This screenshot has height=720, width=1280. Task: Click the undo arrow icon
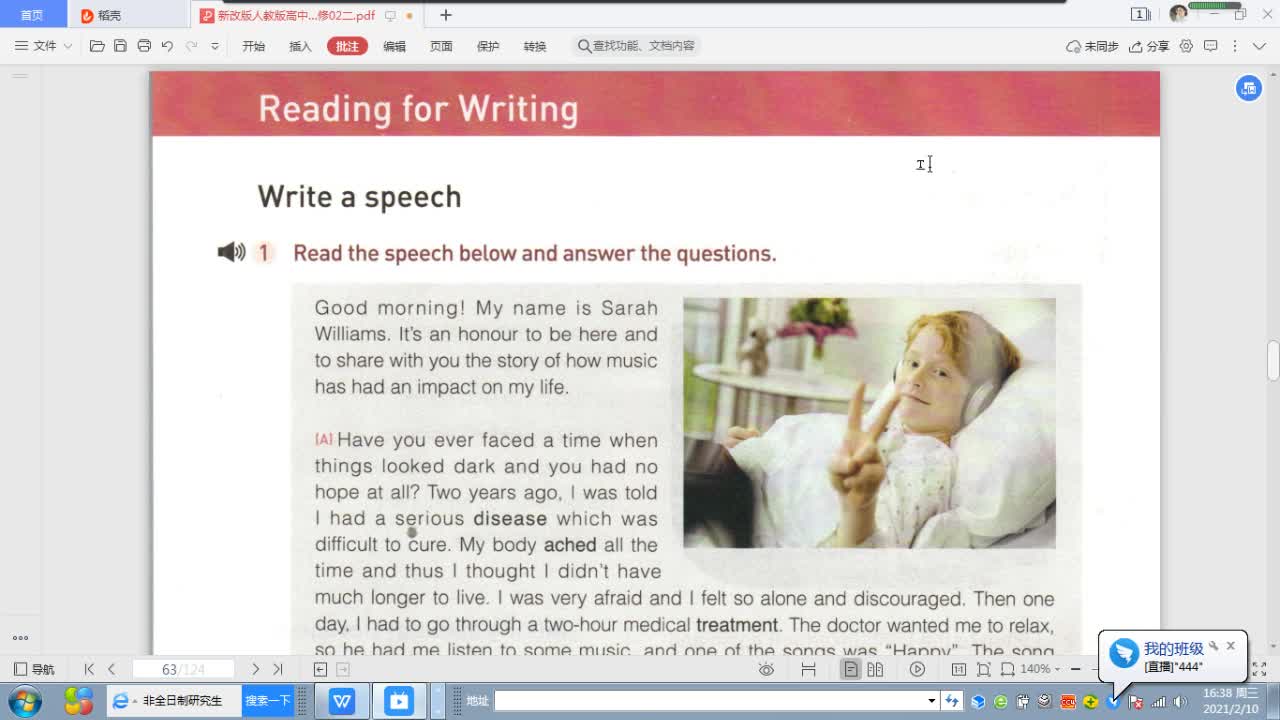click(x=167, y=46)
